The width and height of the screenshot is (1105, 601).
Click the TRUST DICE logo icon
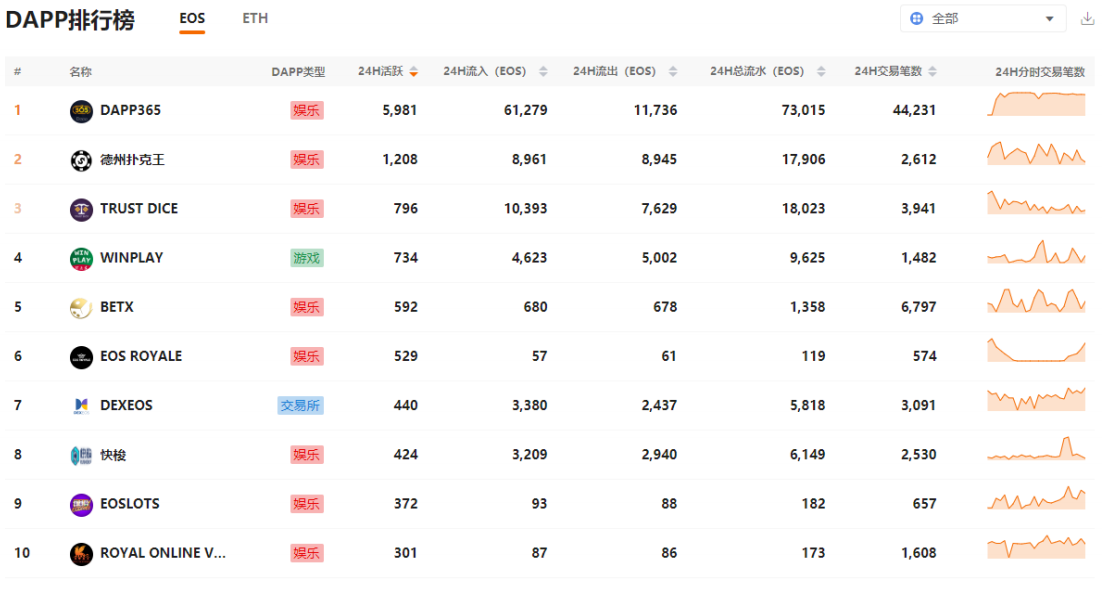(x=81, y=209)
